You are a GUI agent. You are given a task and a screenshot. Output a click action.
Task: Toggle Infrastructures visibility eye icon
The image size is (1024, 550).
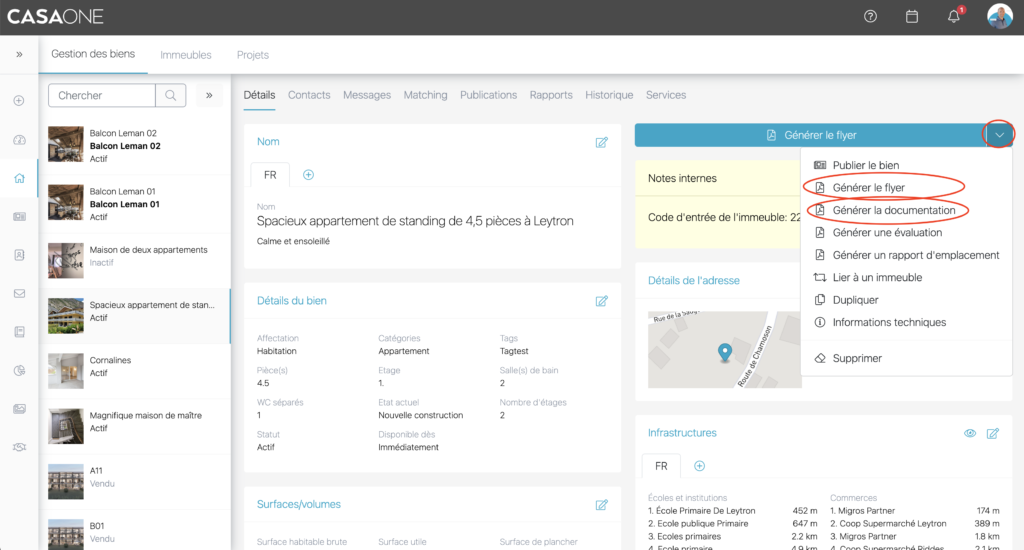(x=969, y=433)
